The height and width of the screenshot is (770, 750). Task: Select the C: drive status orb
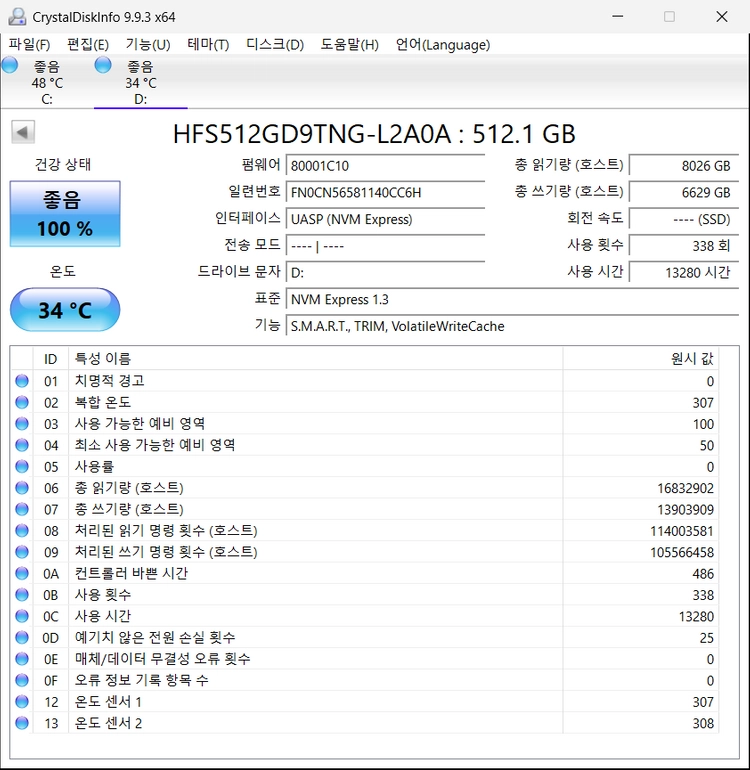pos(10,65)
